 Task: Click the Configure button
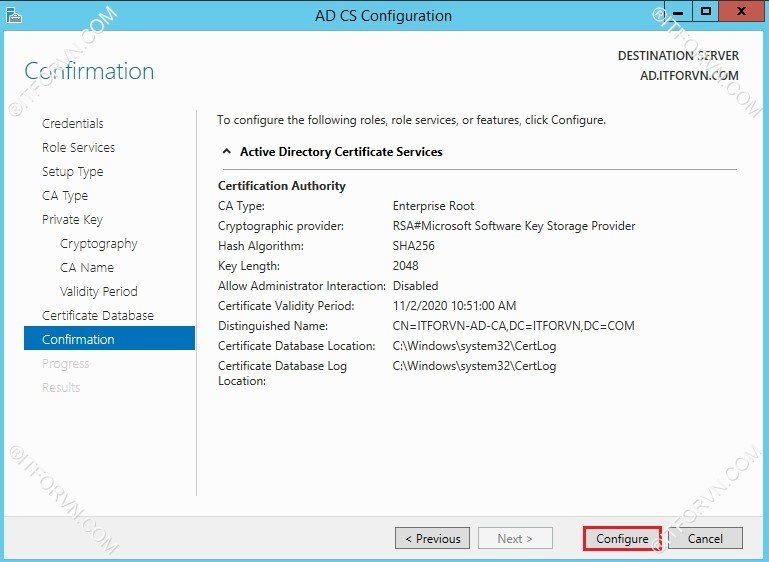point(622,538)
